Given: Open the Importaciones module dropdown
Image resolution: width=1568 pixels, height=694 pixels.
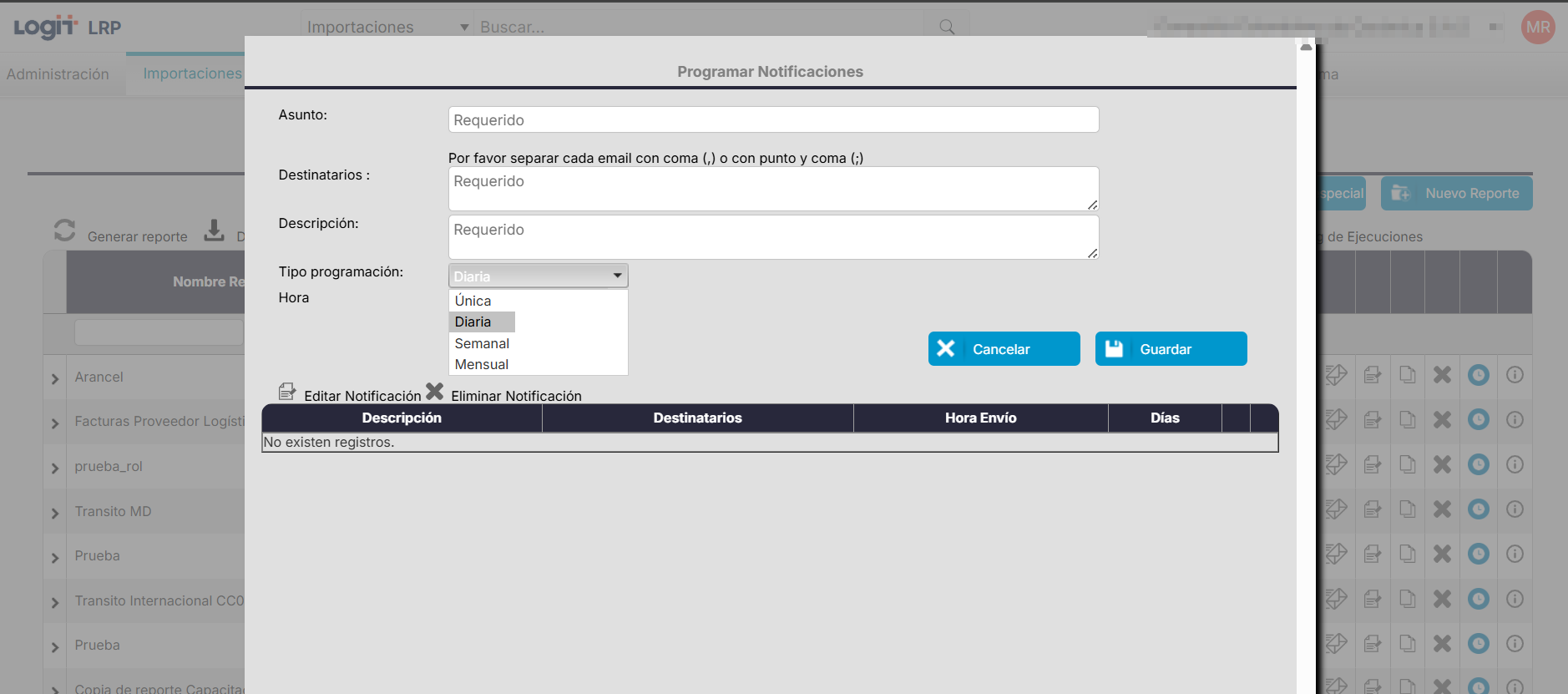Looking at the screenshot, I should click(387, 27).
